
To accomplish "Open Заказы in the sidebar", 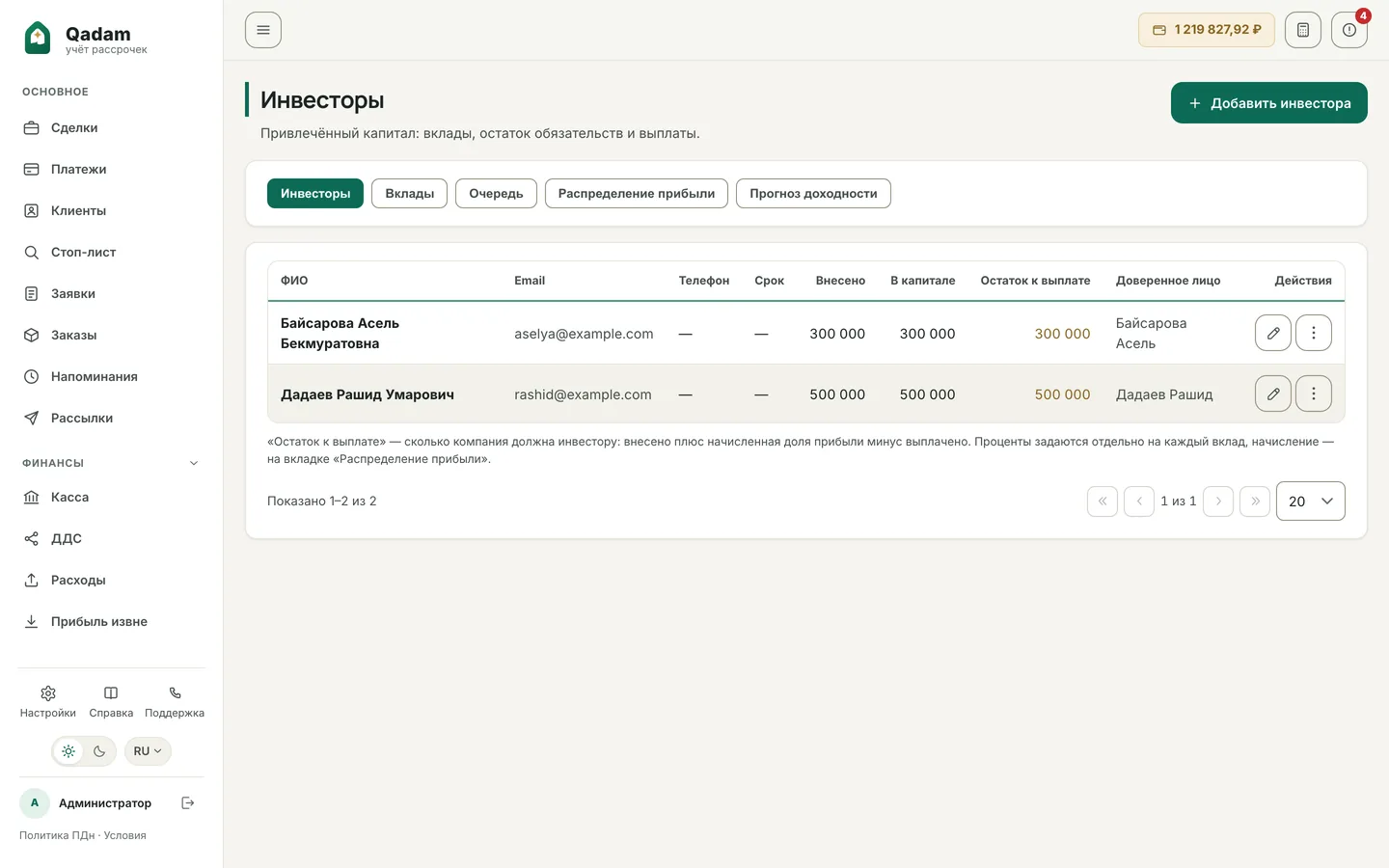I will click(111, 335).
